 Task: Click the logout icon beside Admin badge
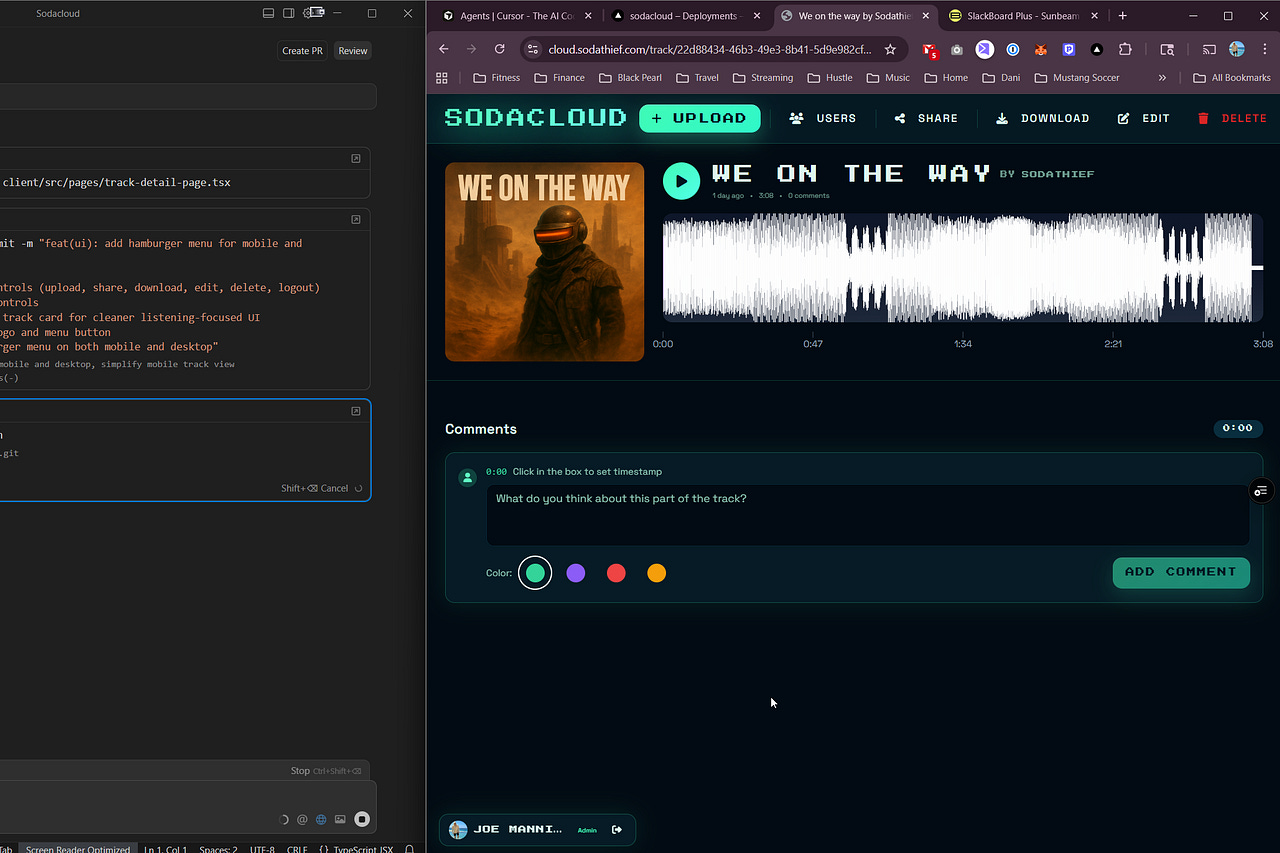coord(617,829)
